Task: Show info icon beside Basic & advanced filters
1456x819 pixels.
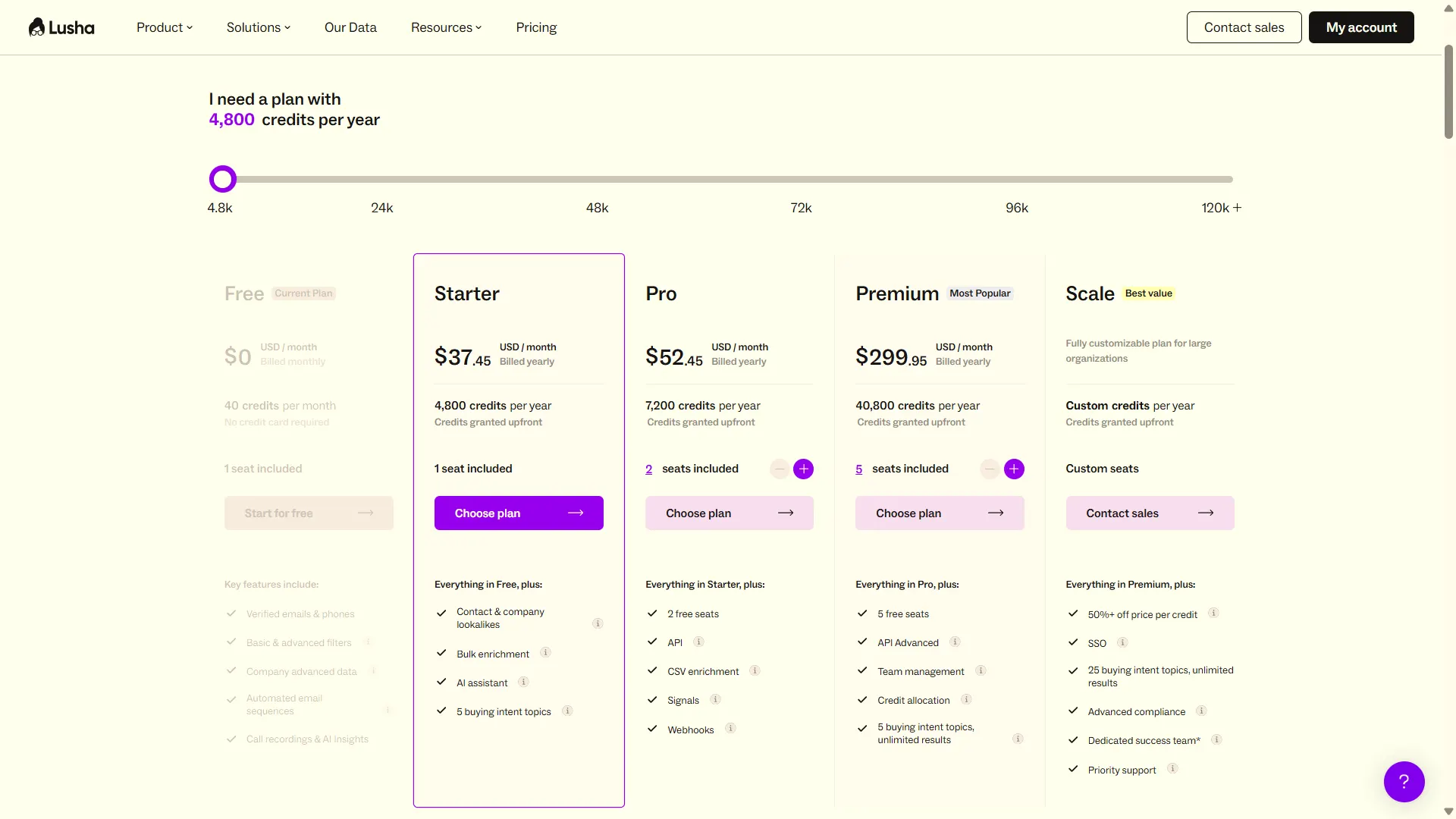Action: [x=368, y=642]
